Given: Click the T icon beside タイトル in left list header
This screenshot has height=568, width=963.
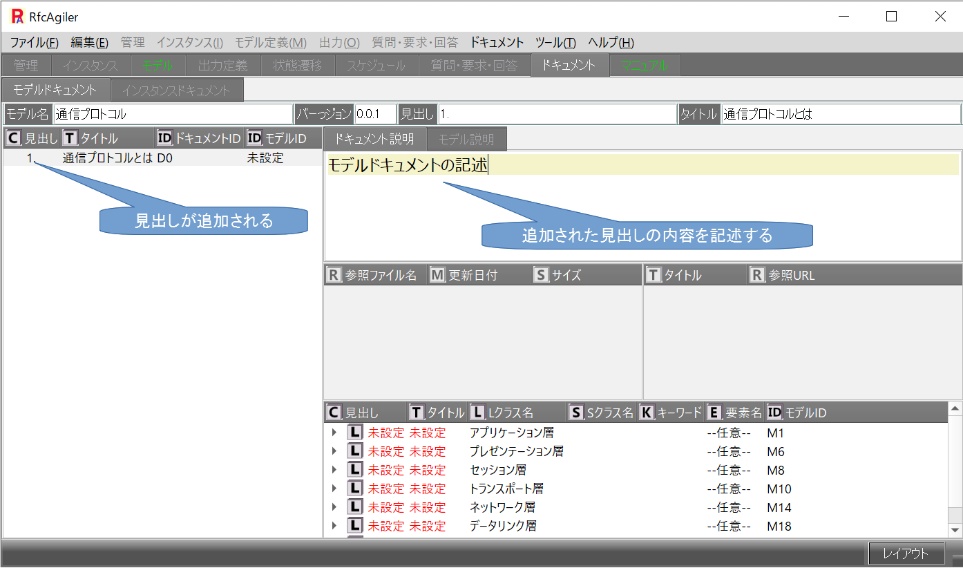Looking at the screenshot, I should 70,138.
